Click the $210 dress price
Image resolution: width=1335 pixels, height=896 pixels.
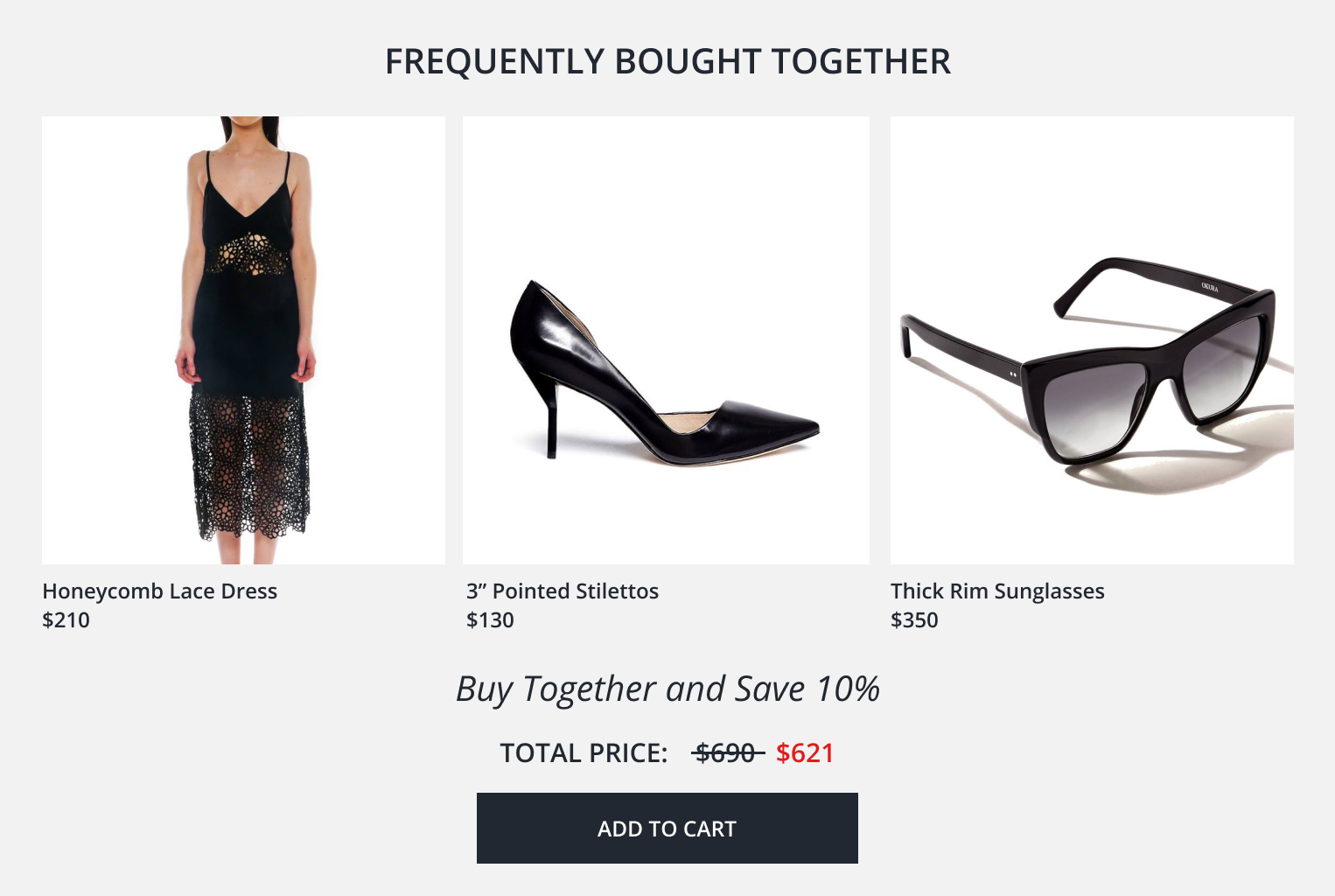[66, 620]
